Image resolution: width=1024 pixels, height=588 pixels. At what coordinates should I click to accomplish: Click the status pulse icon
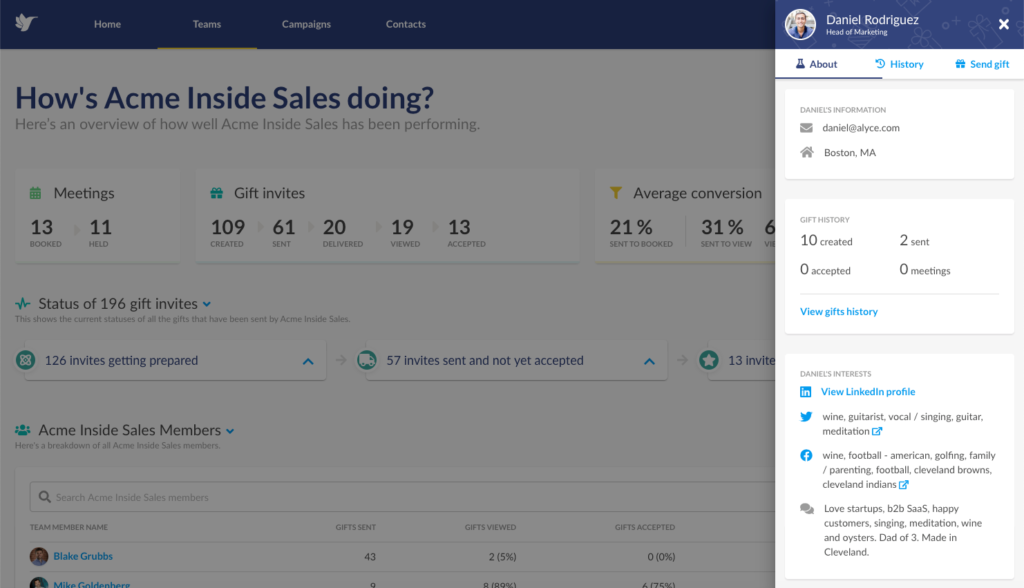tap(23, 304)
